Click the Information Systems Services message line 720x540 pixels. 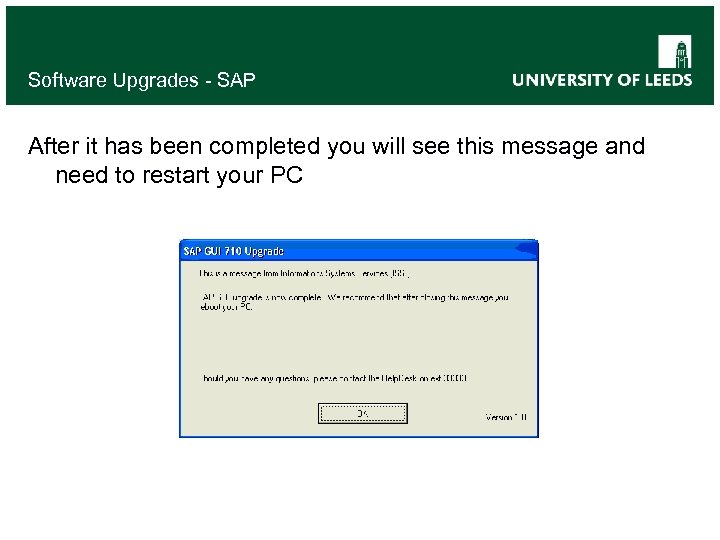tap(304, 274)
